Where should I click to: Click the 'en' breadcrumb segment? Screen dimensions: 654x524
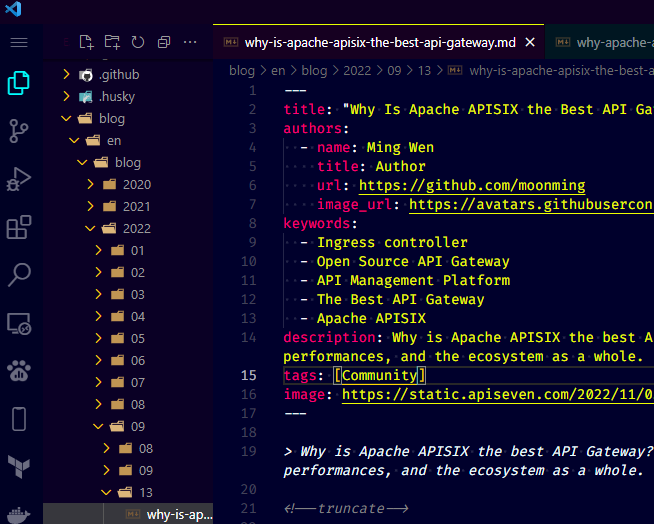pyautogui.click(x=278, y=71)
